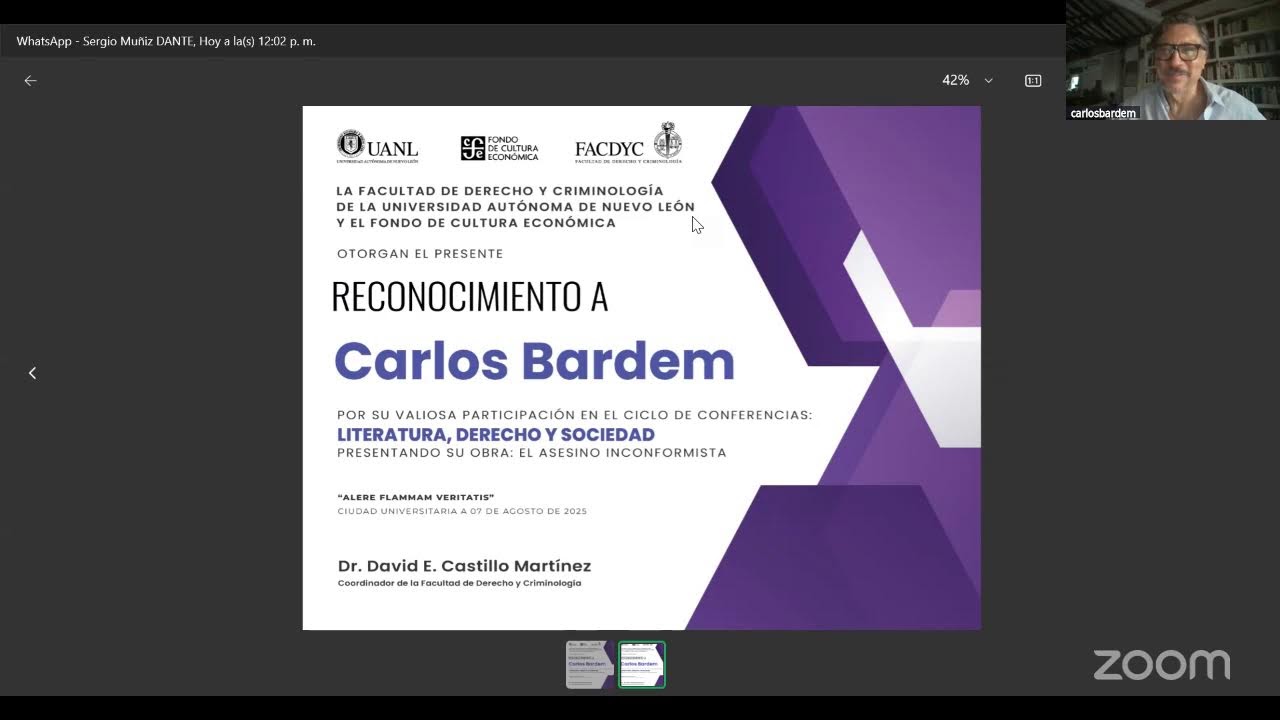Click the "RECONOCIMIENTO A" heading
1280x720 pixels.
point(469,296)
